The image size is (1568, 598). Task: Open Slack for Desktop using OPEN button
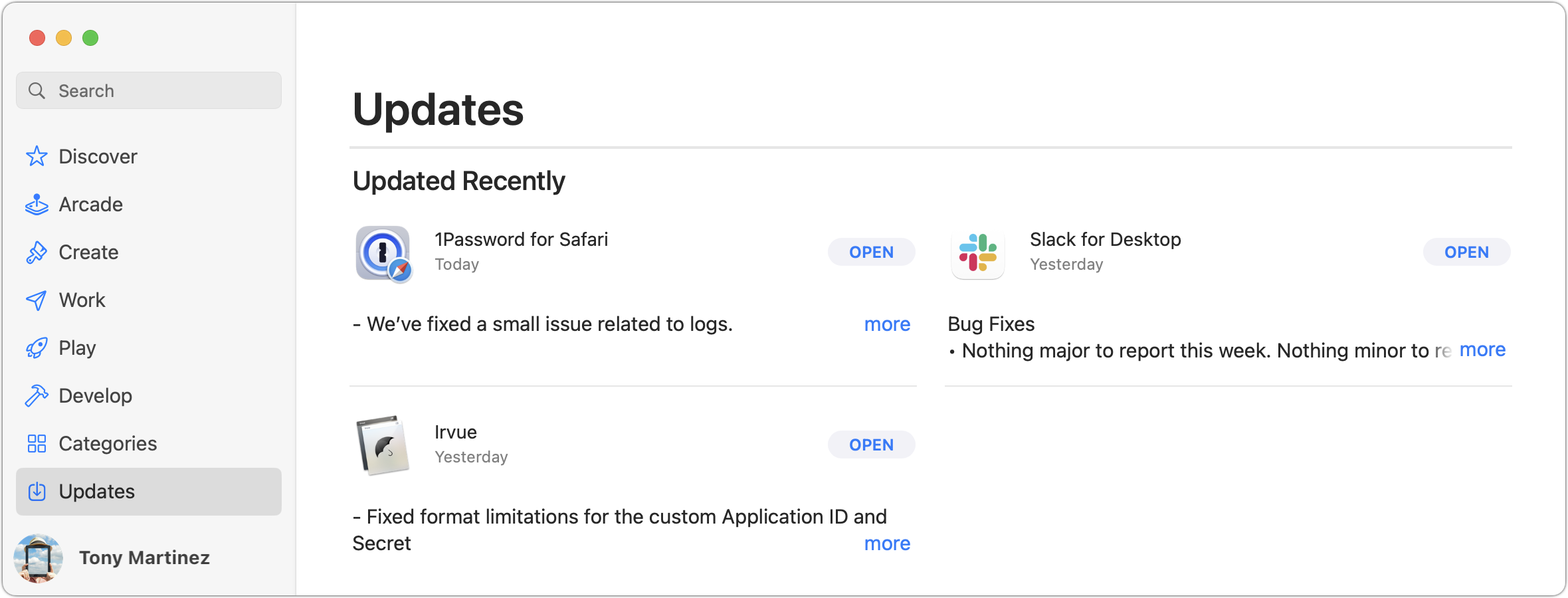[x=1467, y=252]
